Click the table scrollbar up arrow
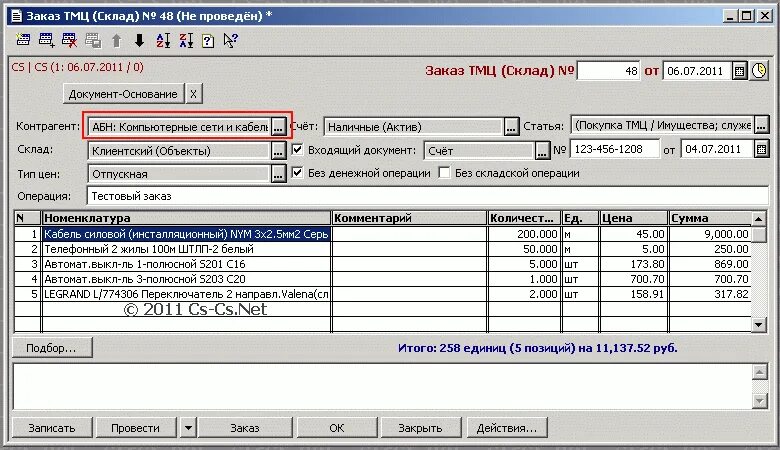 click(759, 219)
